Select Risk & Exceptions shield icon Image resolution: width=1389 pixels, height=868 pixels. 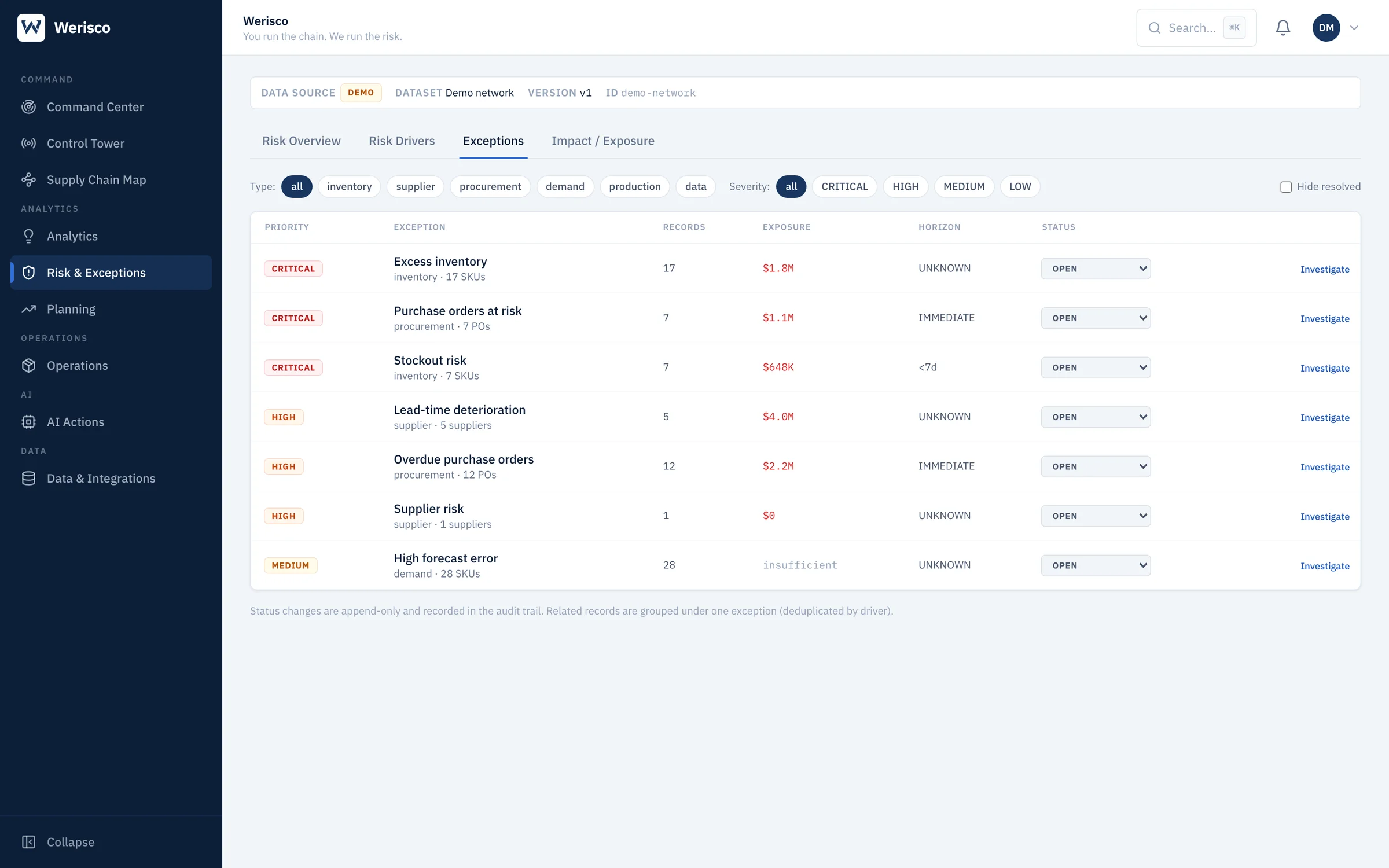pos(28,273)
